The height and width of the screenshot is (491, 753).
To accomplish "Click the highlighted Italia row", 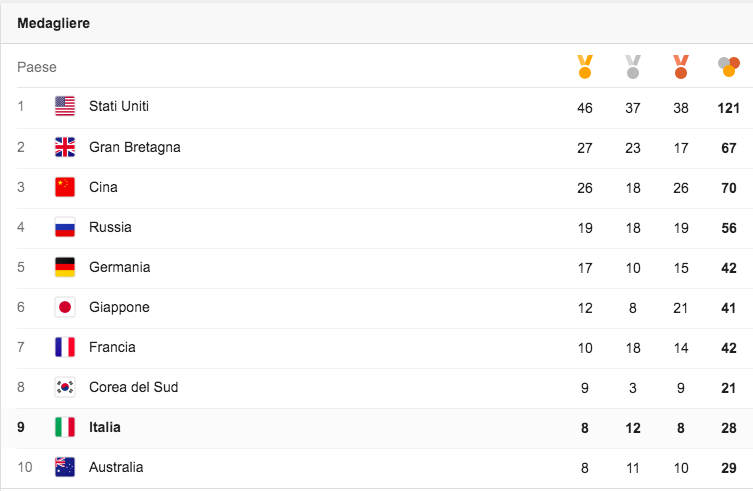I will (x=377, y=428).
